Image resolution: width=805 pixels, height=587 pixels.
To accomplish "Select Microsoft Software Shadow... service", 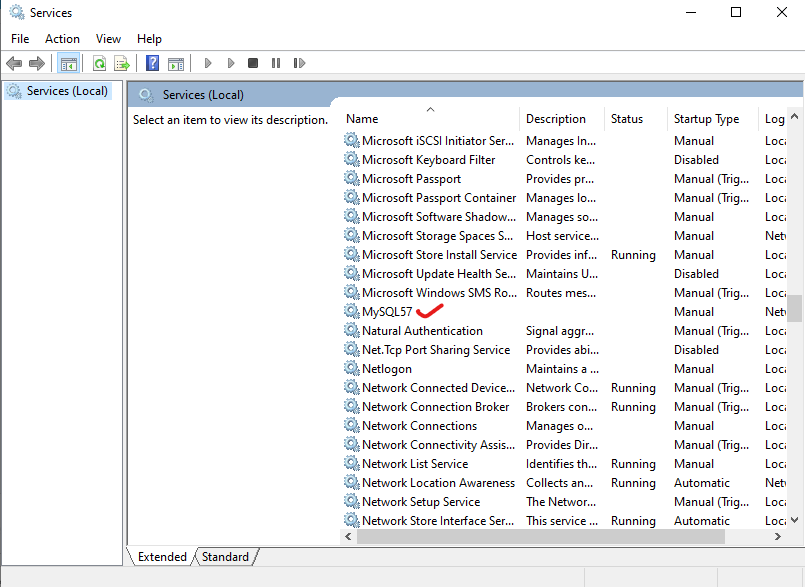I will tap(439, 217).
